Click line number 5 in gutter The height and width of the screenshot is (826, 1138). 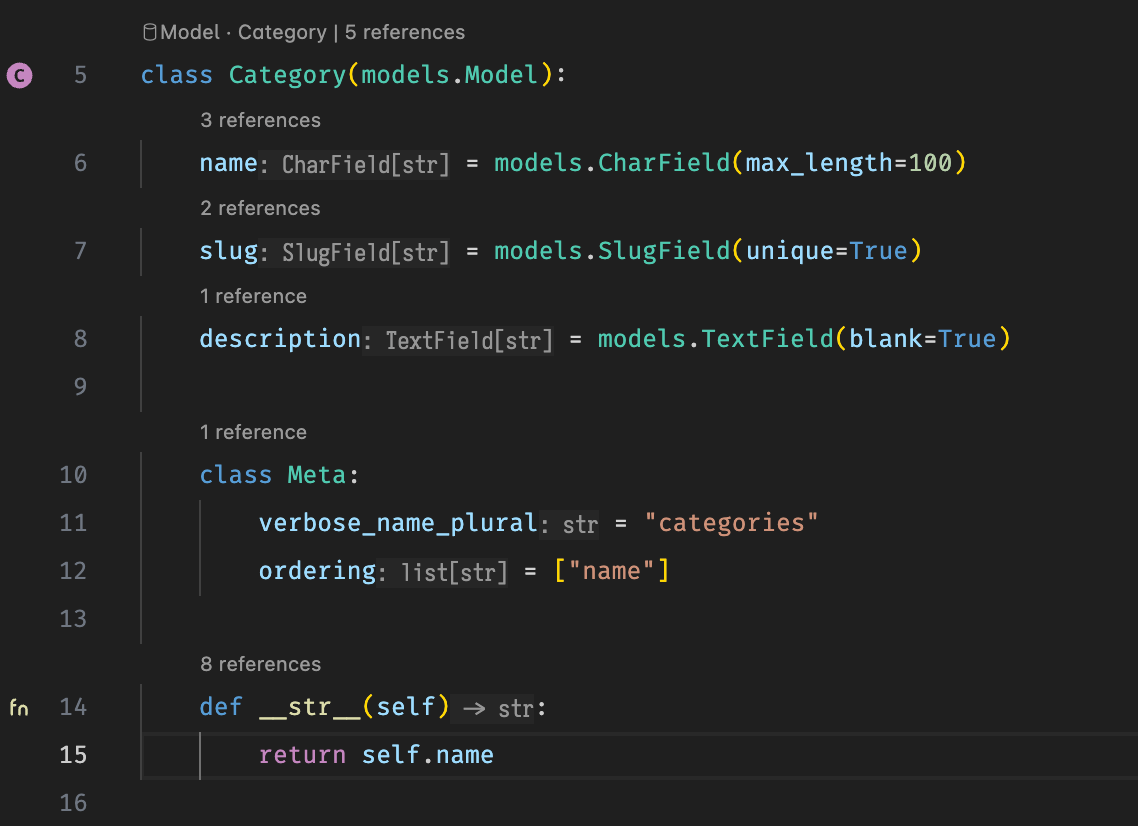click(80, 75)
